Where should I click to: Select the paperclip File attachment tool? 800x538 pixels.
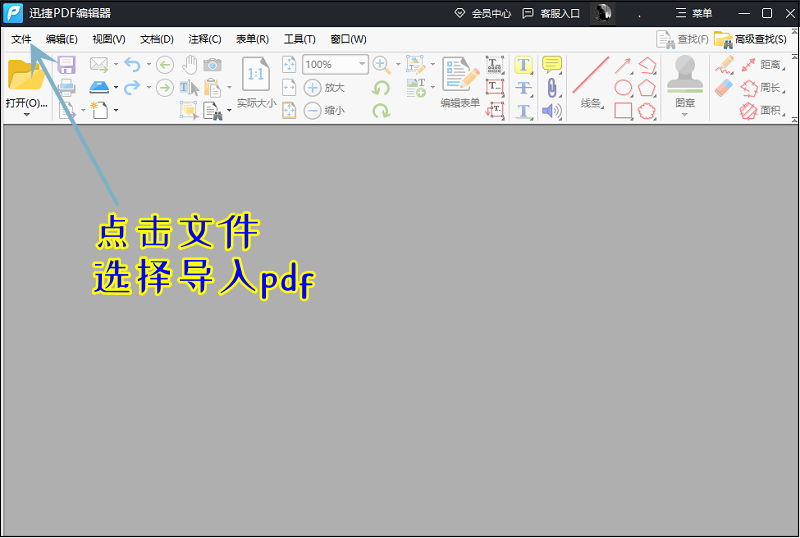[x=552, y=88]
